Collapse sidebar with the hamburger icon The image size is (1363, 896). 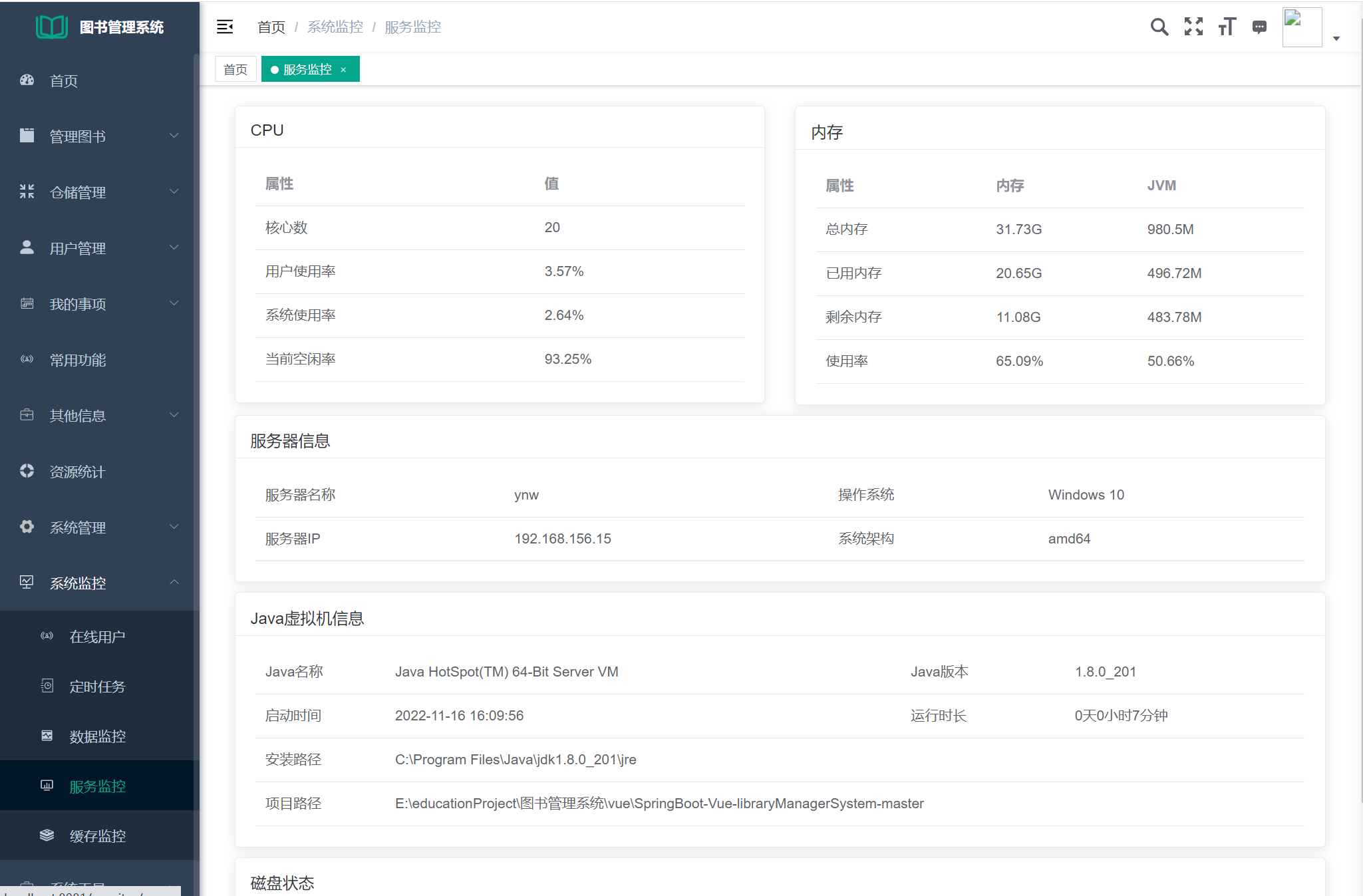[x=225, y=27]
